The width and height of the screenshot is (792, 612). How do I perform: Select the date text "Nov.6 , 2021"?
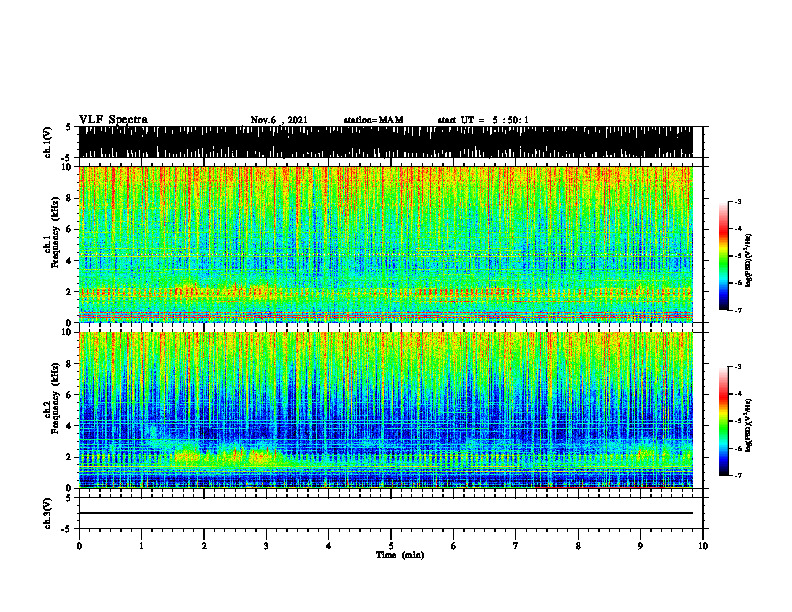tap(279, 120)
